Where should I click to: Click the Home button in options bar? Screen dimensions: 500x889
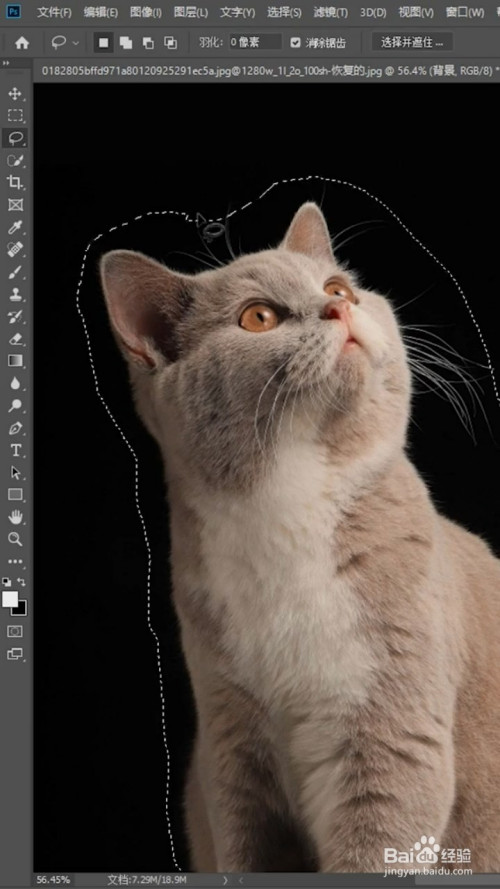click(x=22, y=43)
